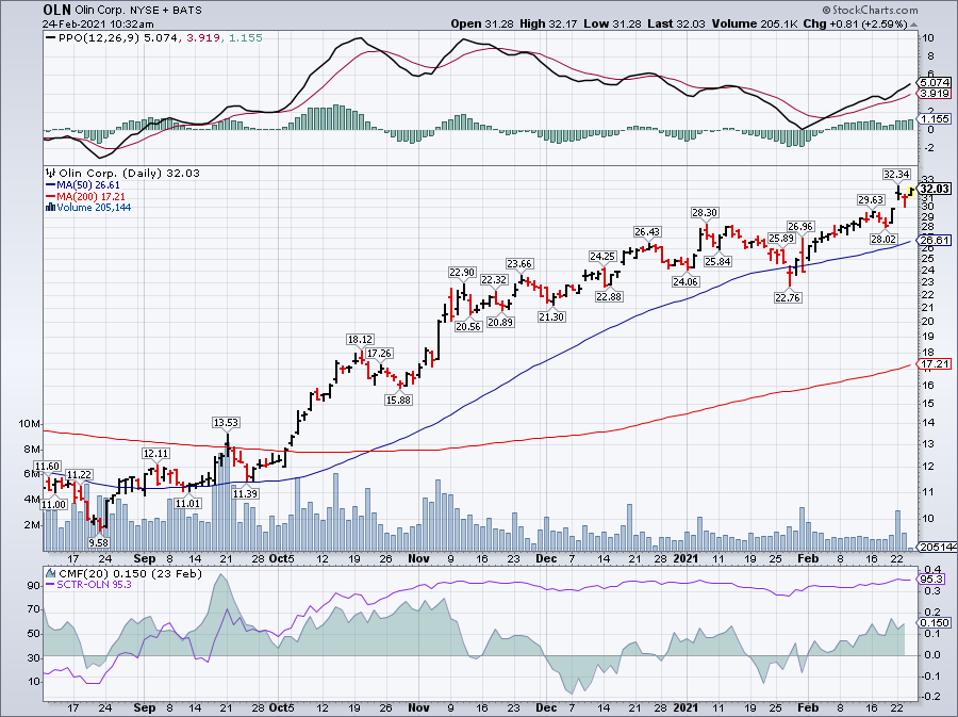
Task: Click the blue MA(50) line swatch
Action: click(x=50, y=185)
